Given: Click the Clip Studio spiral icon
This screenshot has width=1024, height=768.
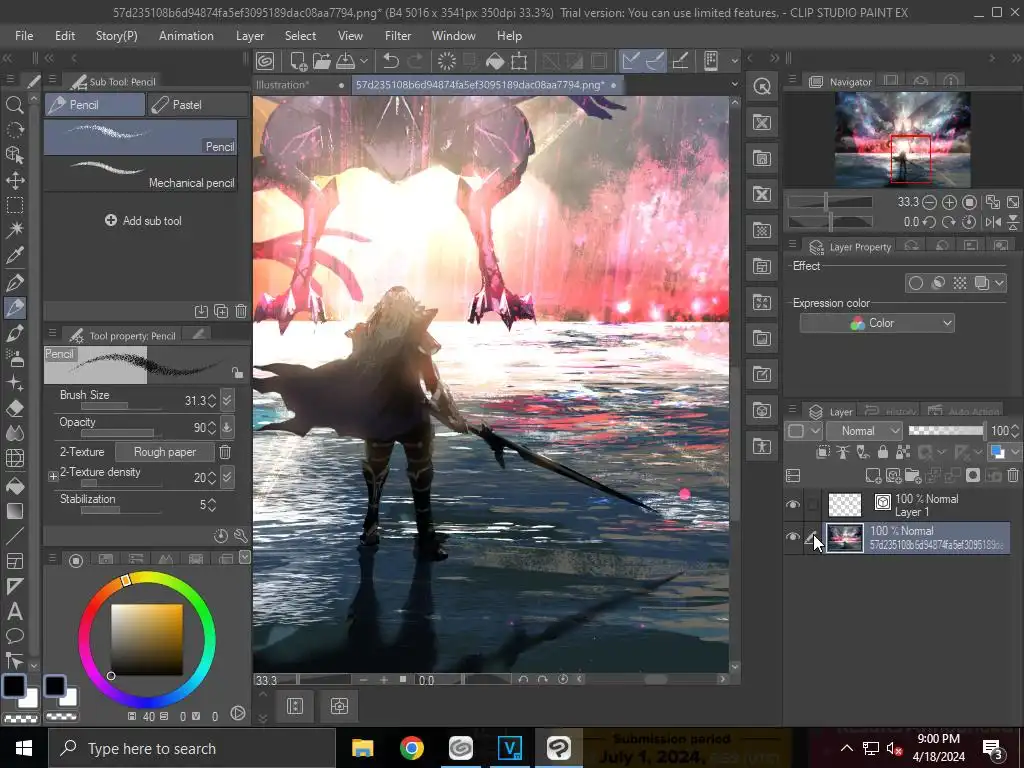Looking at the screenshot, I should (x=265, y=61).
